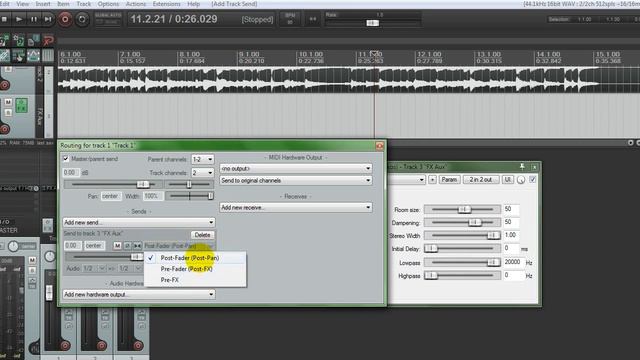Open the send audio source channel dropdown
The height and width of the screenshot is (360, 640).
click(94, 268)
